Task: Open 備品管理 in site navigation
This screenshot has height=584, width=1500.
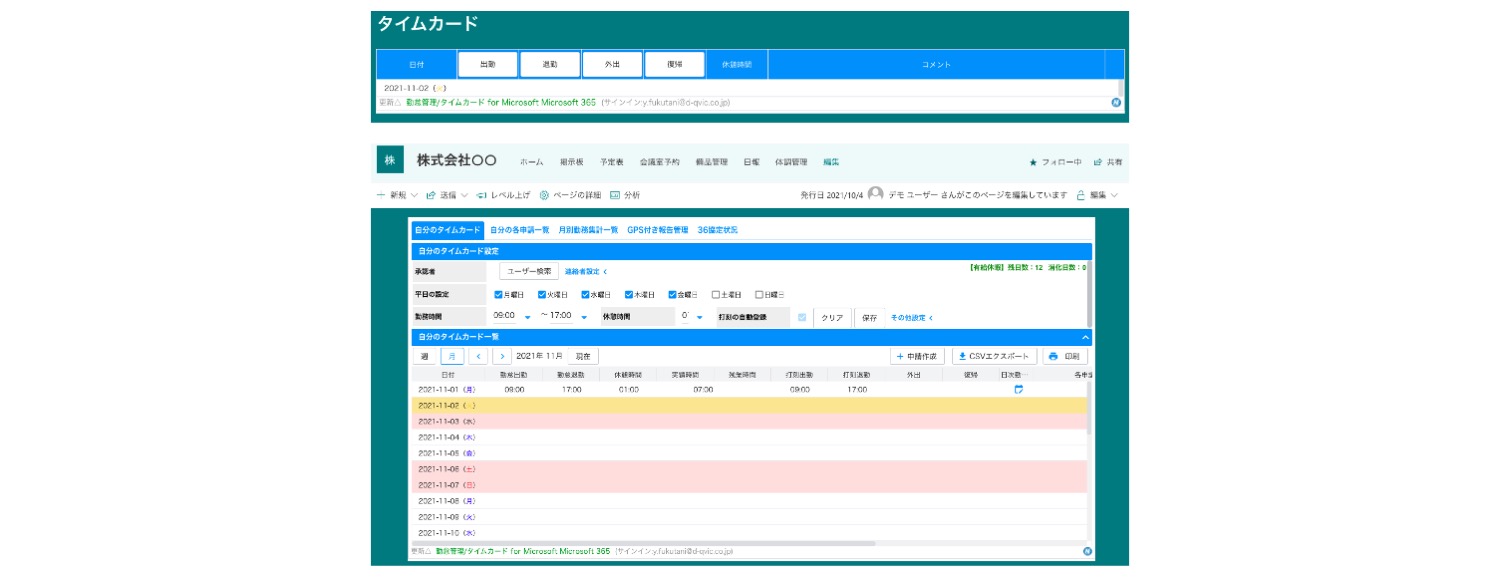Action: pyautogui.click(x=712, y=162)
